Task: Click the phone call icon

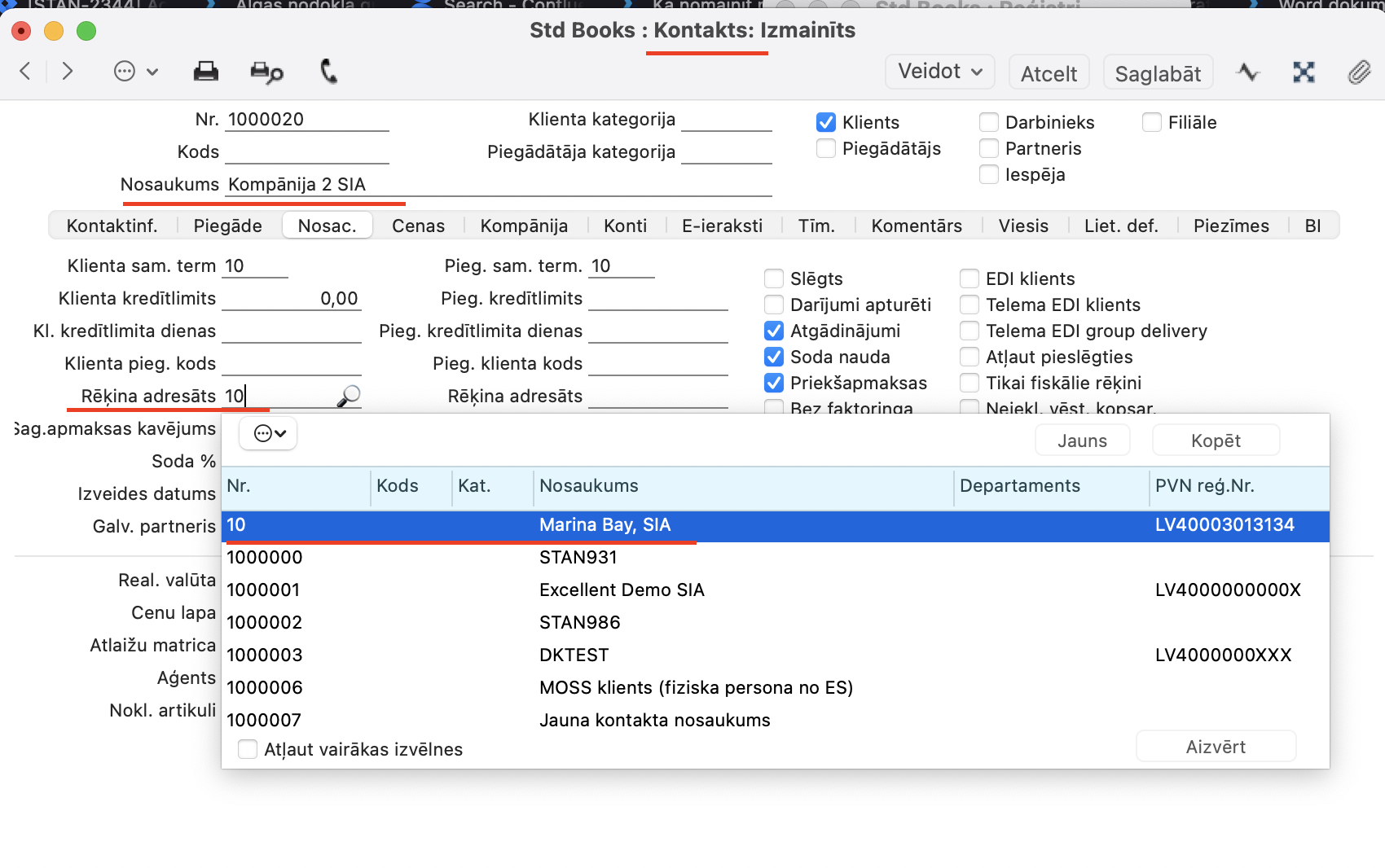Action: coord(328,72)
